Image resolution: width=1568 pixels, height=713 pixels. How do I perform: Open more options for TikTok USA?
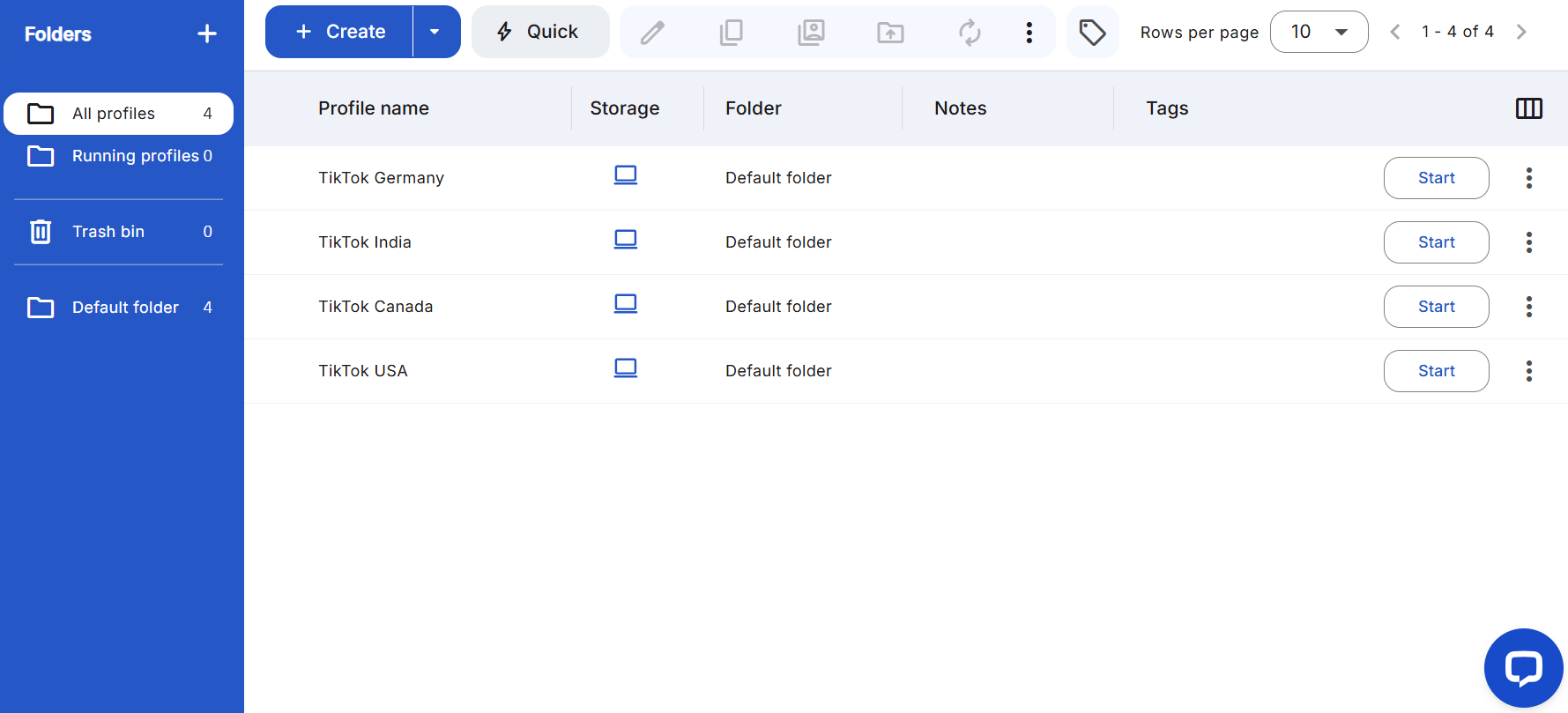point(1529,371)
